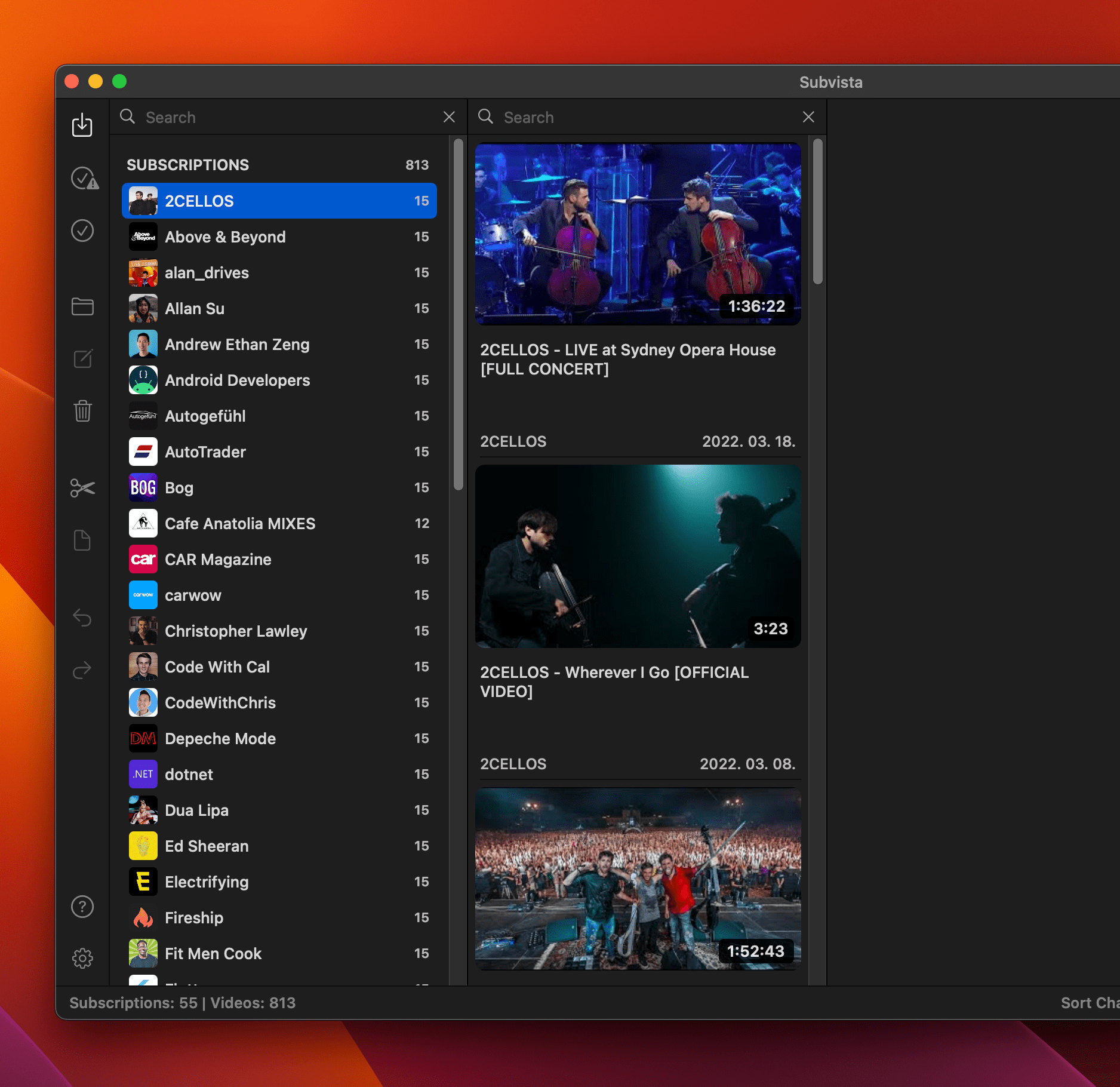1120x1087 pixels.
Task: Open settings via the gear icon
Action: click(x=82, y=959)
